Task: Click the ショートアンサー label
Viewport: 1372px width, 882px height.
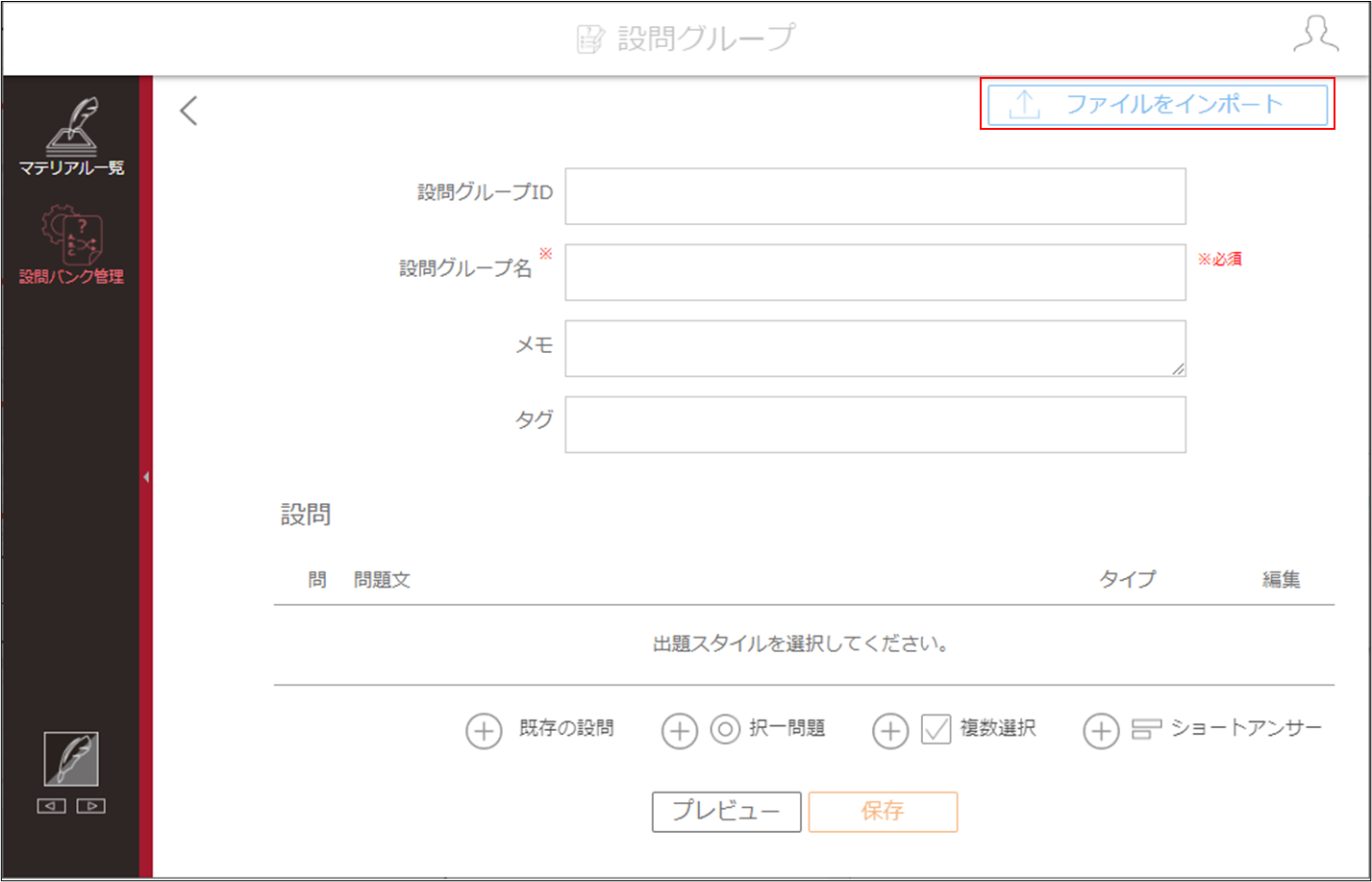Action: [x=1247, y=728]
